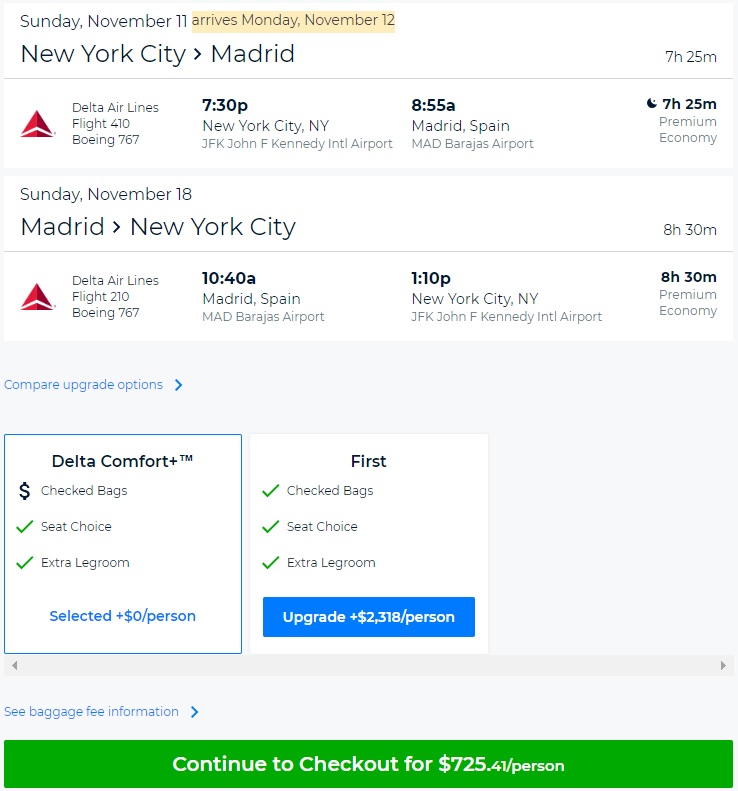Open Compare upgrade options link
This screenshot has height=791, width=738.
pyautogui.click(x=83, y=385)
